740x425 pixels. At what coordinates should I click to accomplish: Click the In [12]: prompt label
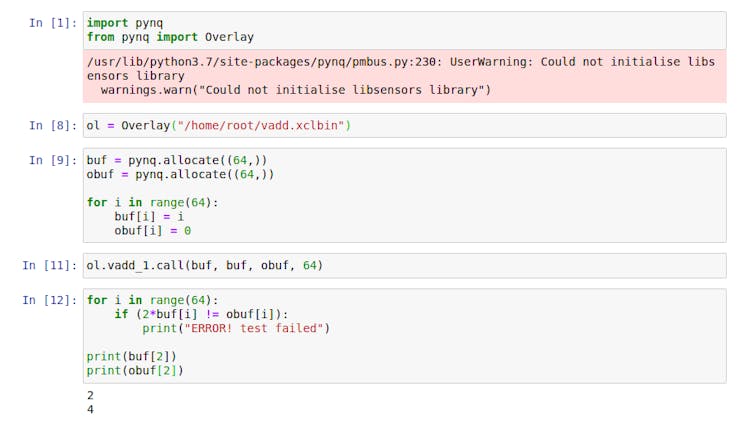[x=50, y=300]
